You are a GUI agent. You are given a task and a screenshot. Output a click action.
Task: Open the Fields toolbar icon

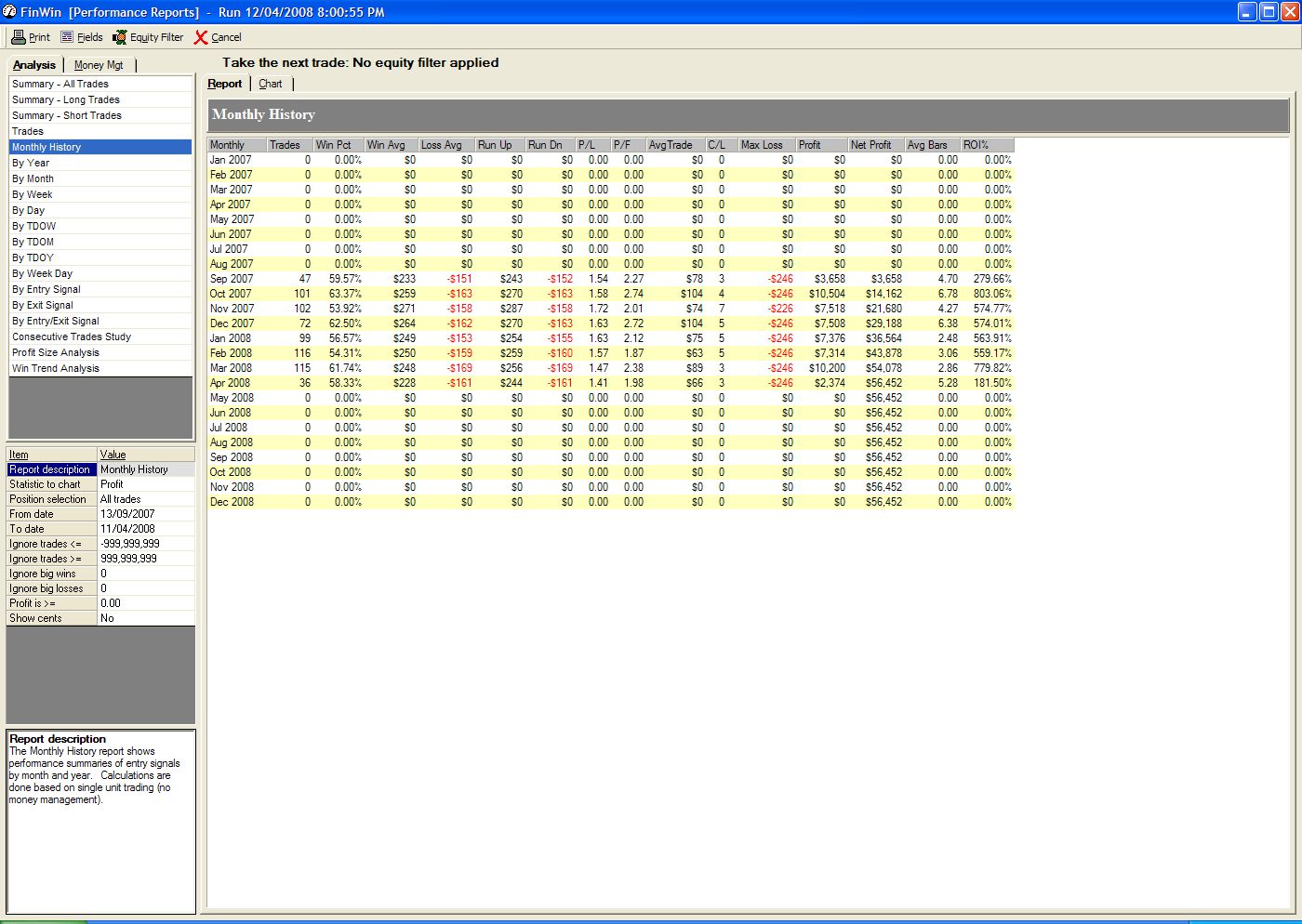click(x=67, y=37)
